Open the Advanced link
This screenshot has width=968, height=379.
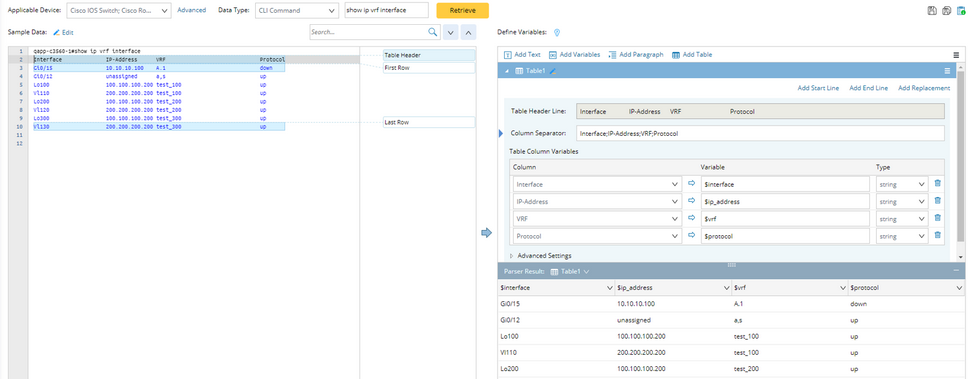[191, 10]
